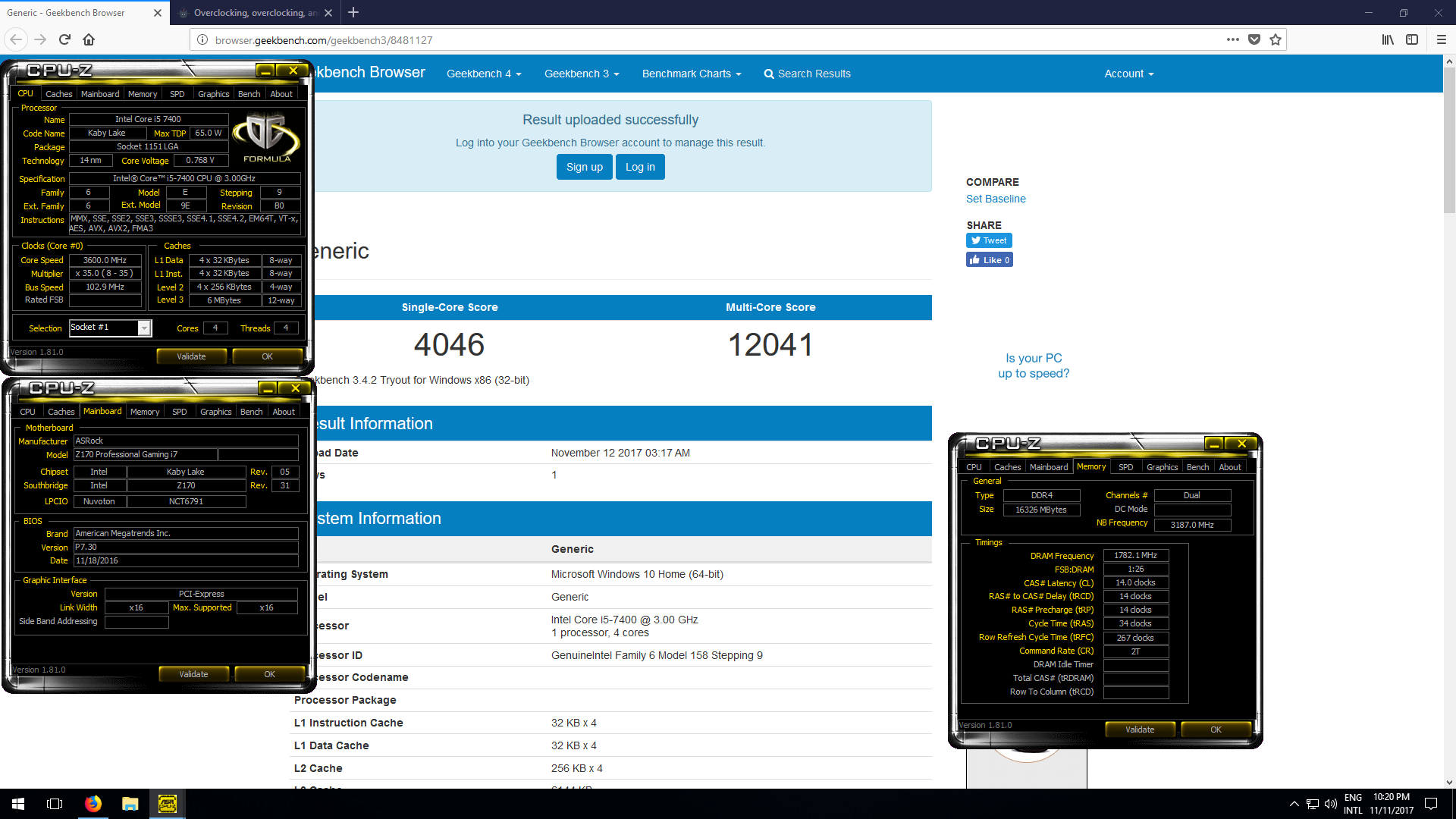The height and width of the screenshot is (819, 1456).
Task: Select CPU-Z taskbar icon
Action: click(168, 804)
